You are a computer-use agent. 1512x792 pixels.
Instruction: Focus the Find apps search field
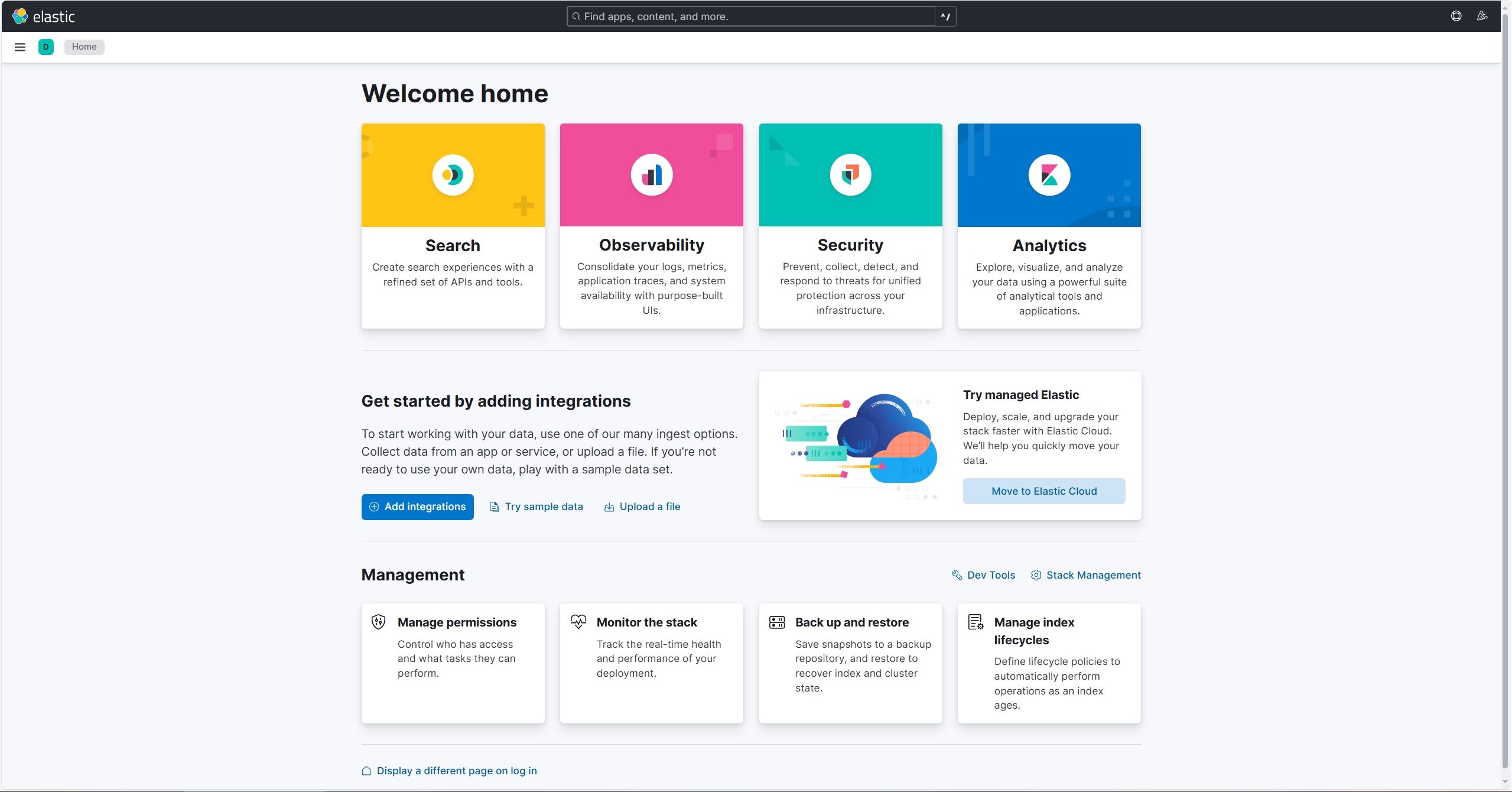[x=750, y=17]
